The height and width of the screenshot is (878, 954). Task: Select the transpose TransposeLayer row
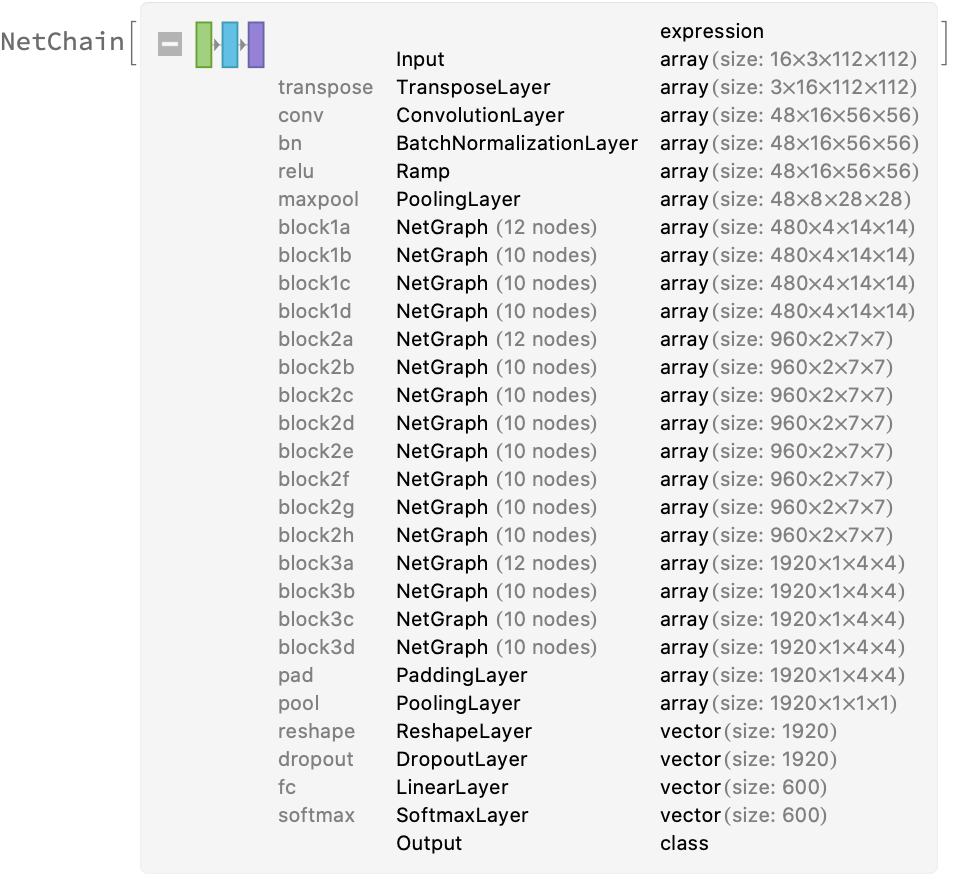click(x=472, y=87)
